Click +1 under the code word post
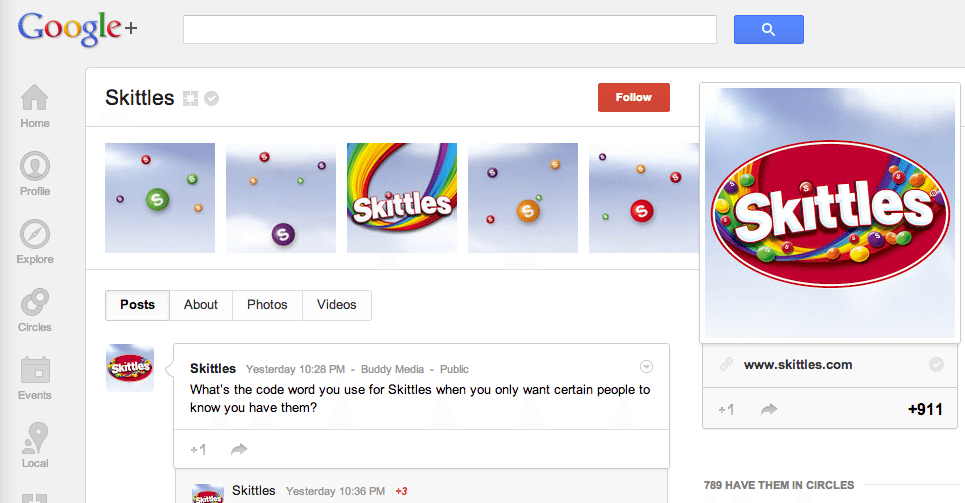This screenshot has height=503, width=965. (198, 449)
